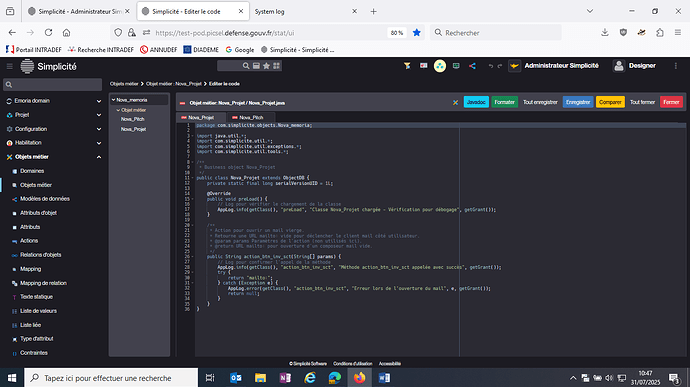The height and width of the screenshot is (387, 690).
Task: Click the filter funnel icon in header
Action: 407,66
